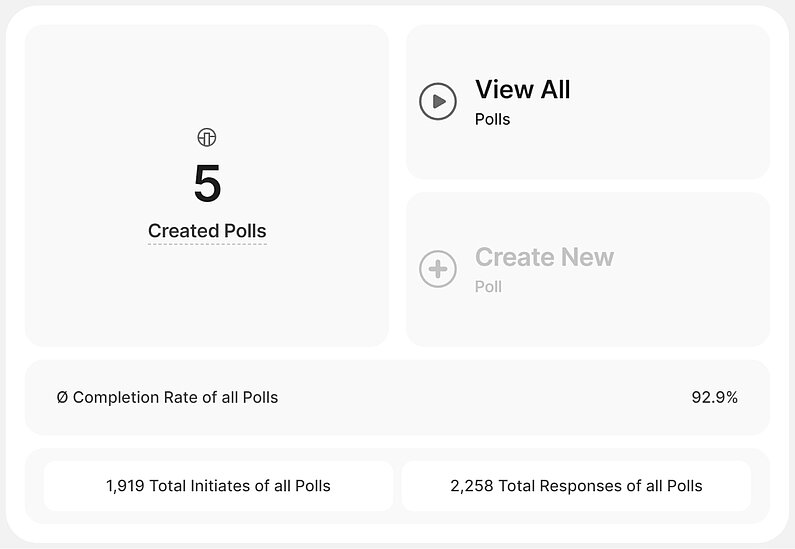This screenshot has width=795, height=549.
Task: Select the Create New heading text
Action: 544,257
